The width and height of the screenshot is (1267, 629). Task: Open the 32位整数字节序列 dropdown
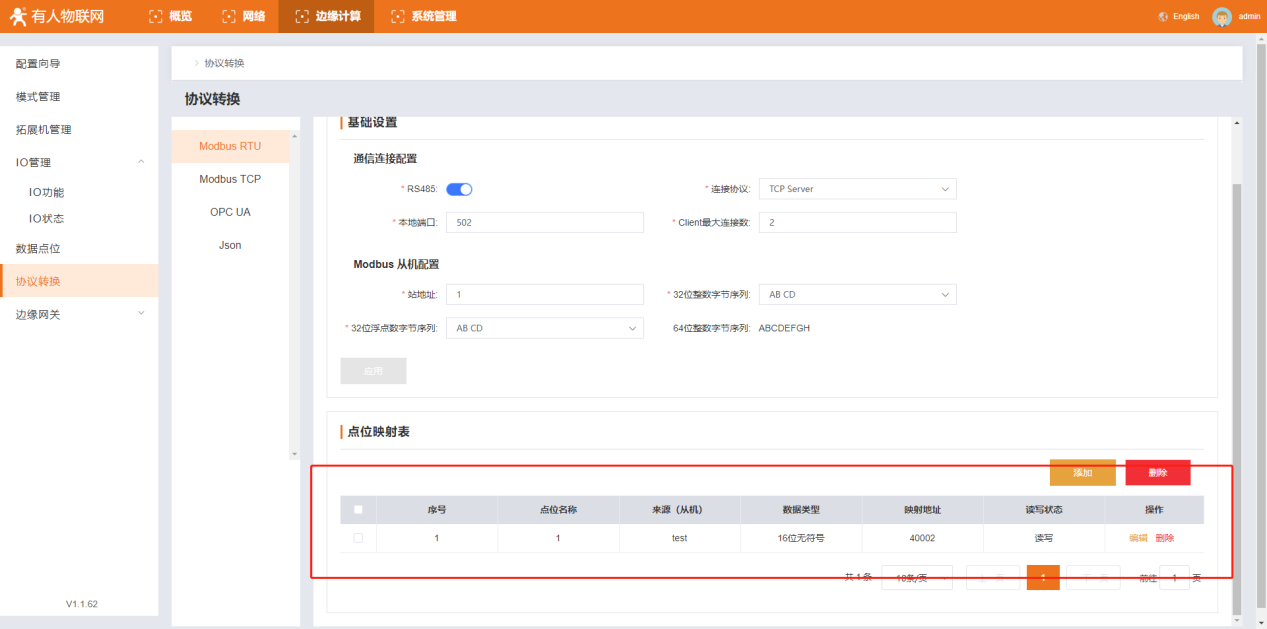pyautogui.click(x=856, y=295)
